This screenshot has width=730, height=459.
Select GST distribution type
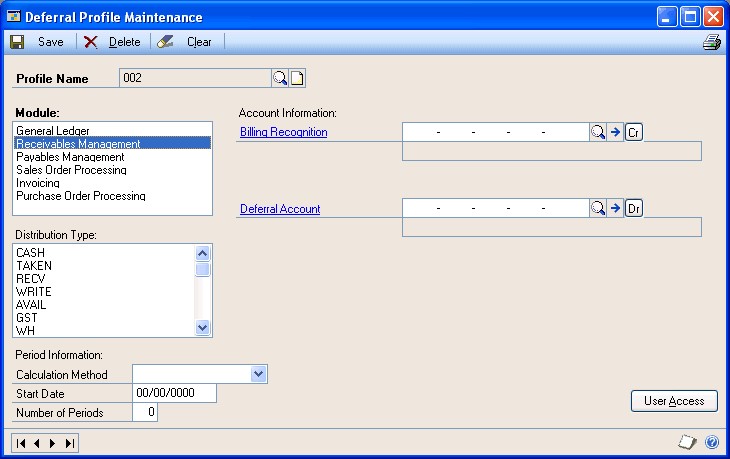(104, 318)
